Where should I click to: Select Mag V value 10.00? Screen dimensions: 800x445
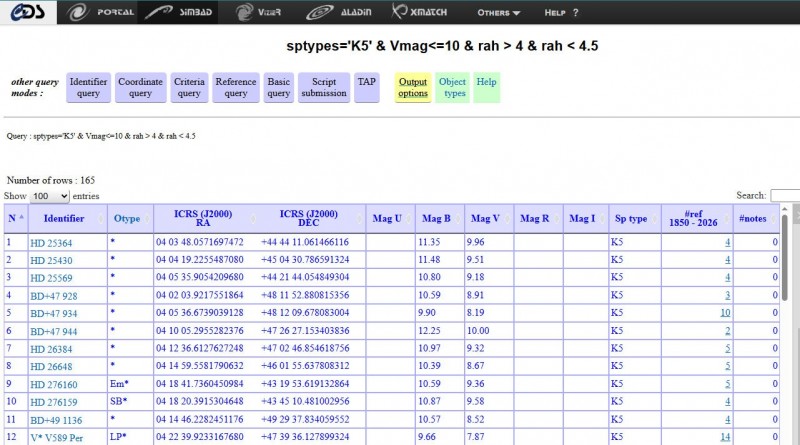coord(478,331)
